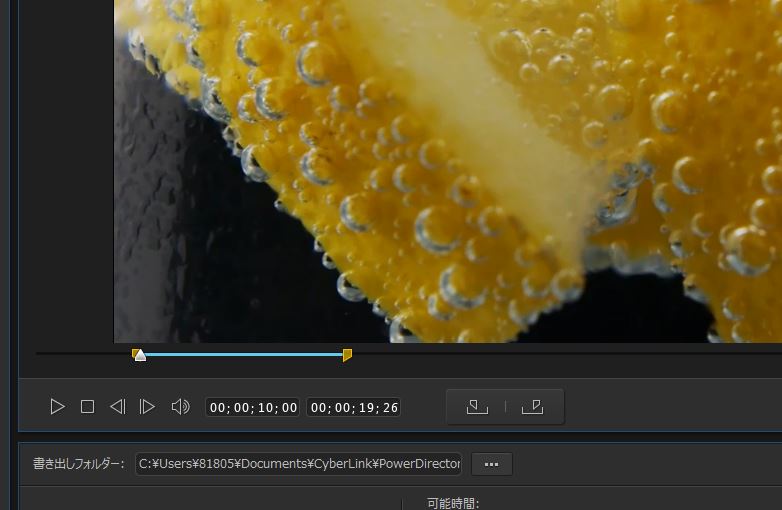Start playback with the play button
The image size is (782, 510).
pos(57,407)
